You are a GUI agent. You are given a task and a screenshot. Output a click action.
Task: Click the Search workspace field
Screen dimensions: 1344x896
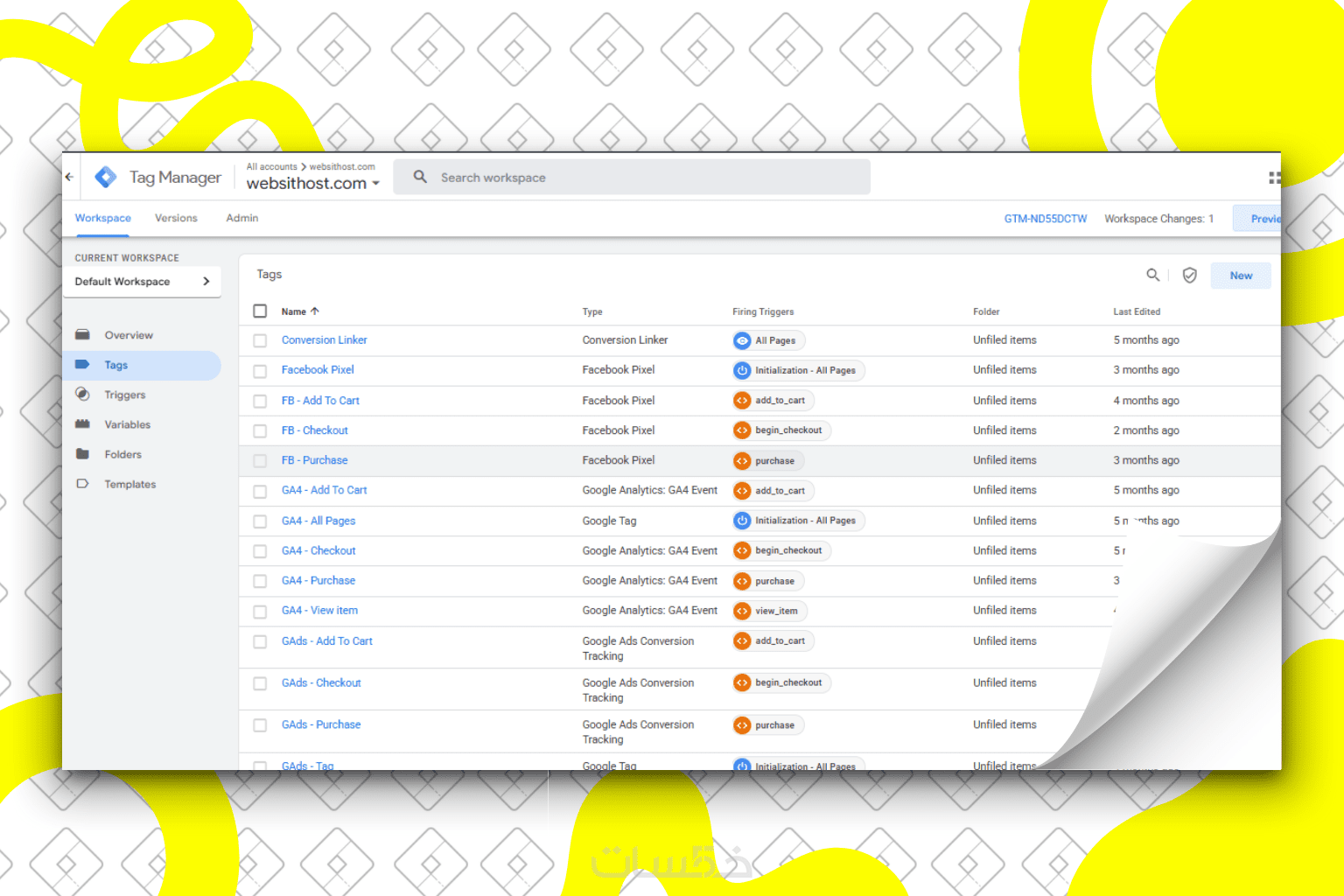tap(632, 177)
